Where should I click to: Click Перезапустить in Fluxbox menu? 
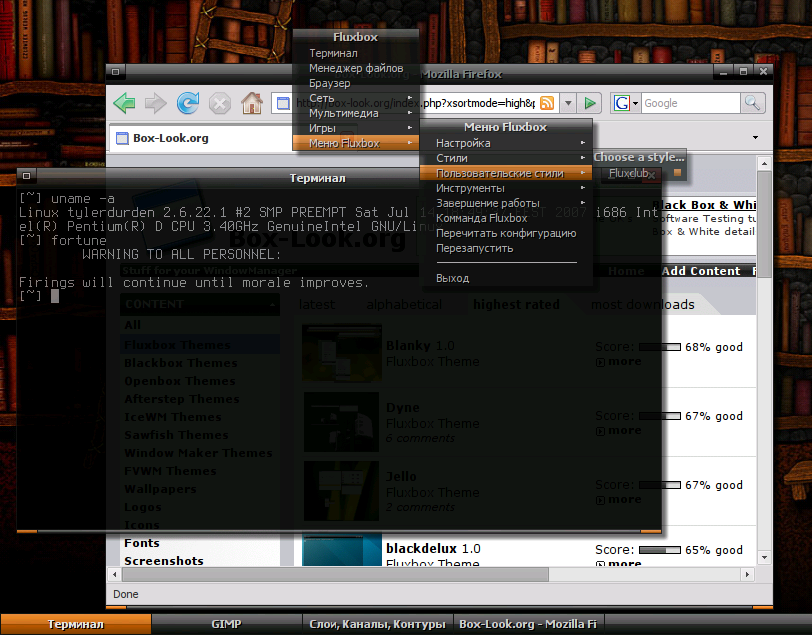click(506, 248)
